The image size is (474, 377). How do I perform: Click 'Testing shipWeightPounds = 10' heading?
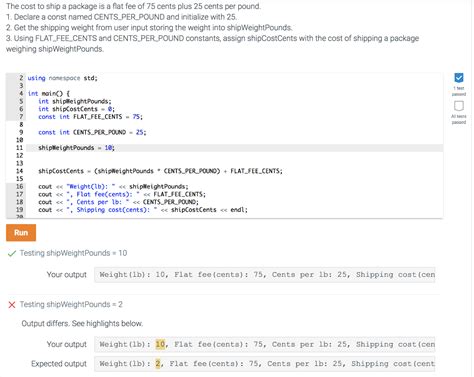[x=73, y=253]
